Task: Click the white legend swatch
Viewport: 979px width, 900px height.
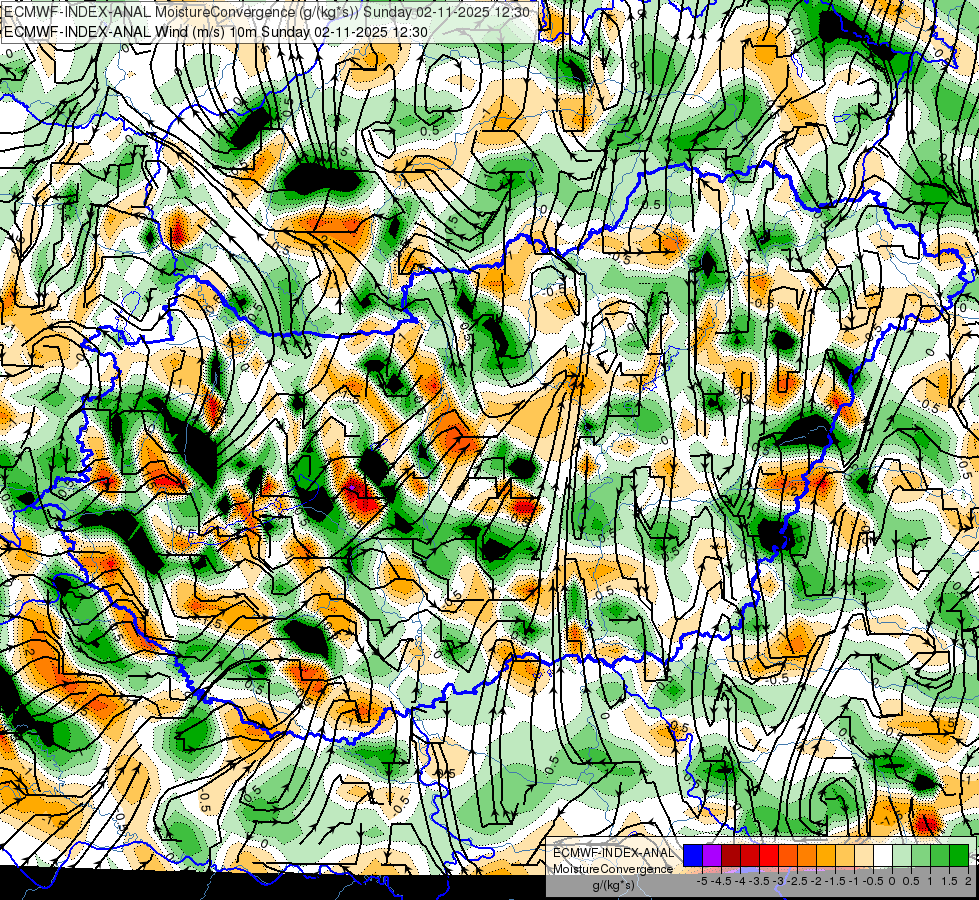Action: [x=883, y=856]
